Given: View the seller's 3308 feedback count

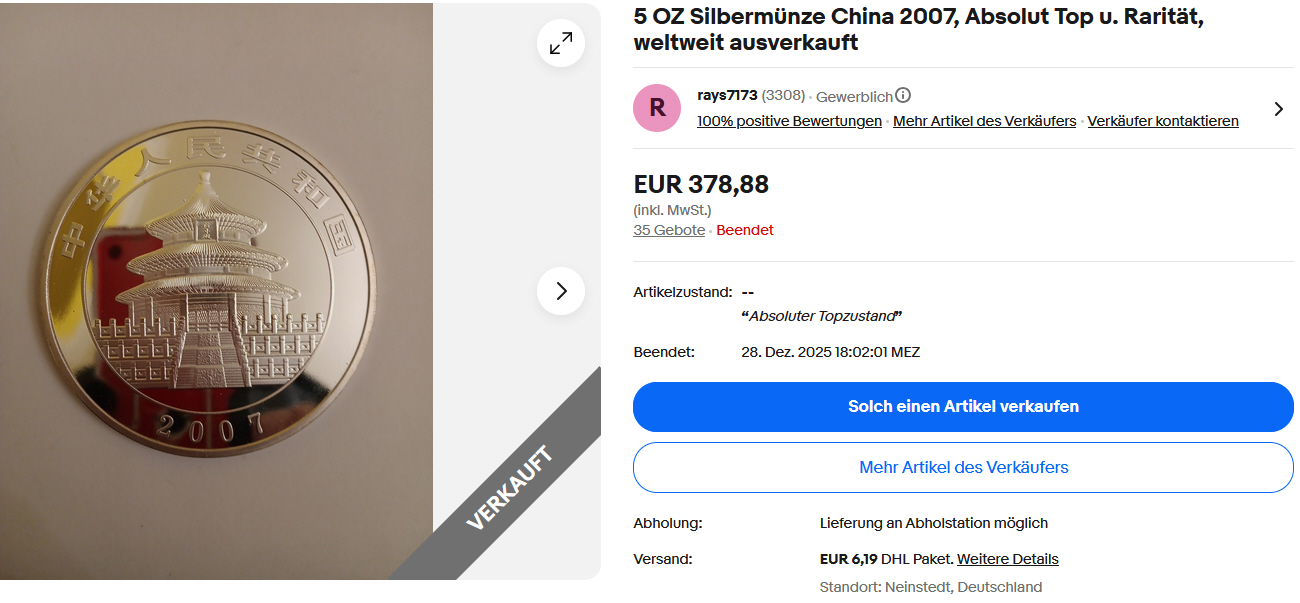Looking at the screenshot, I should 783,96.
